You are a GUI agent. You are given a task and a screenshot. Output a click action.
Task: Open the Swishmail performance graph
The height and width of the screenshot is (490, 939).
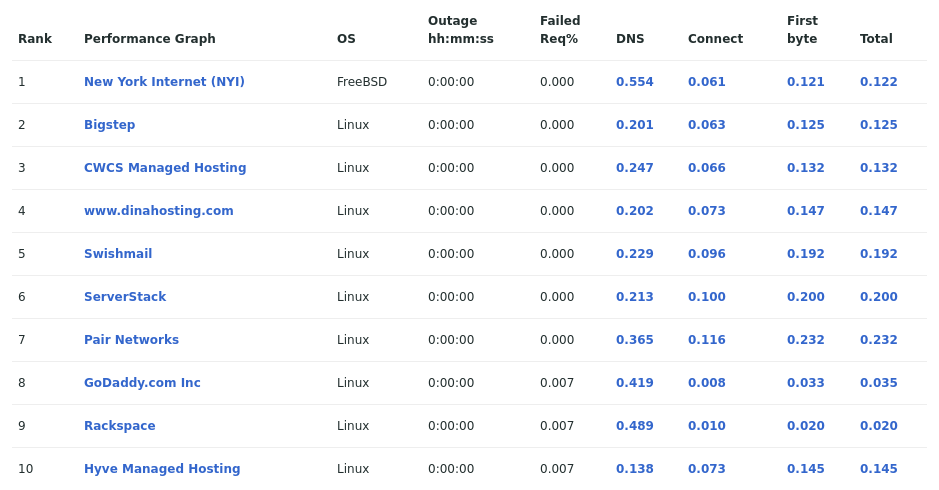click(x=118, y=254)
